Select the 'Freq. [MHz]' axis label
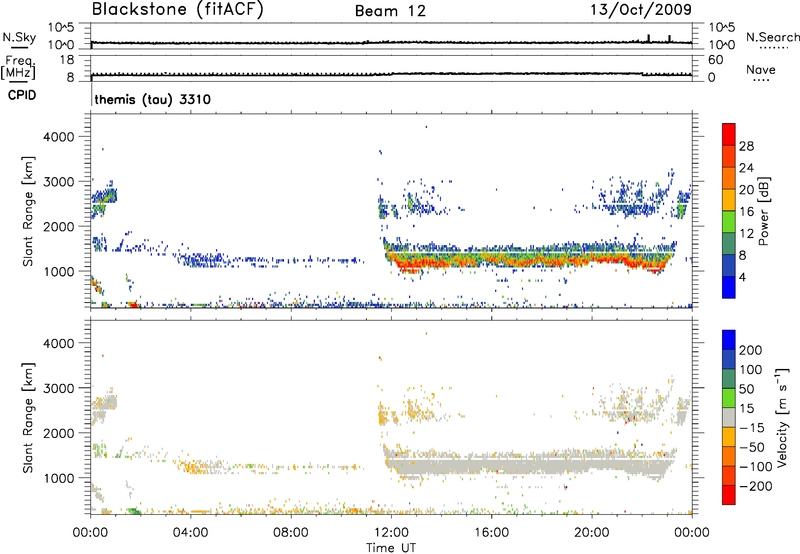 click(18, 67)
